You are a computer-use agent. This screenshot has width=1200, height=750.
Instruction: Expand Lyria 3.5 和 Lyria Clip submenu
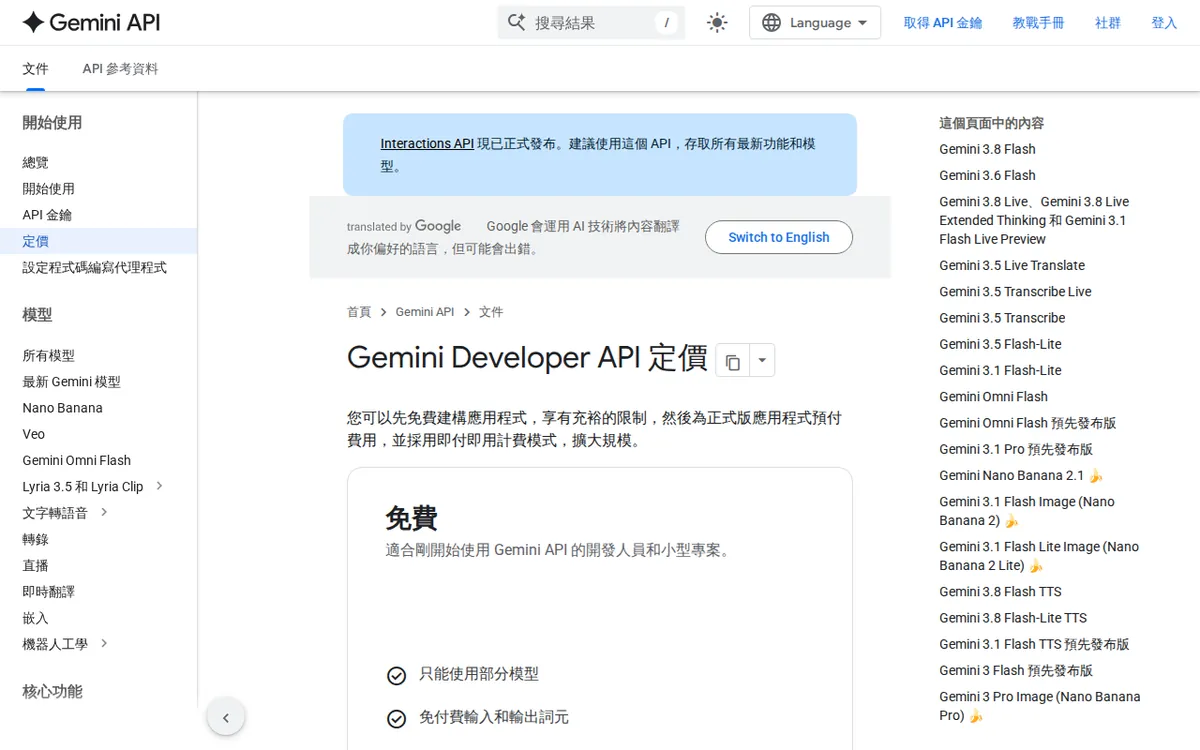159,486
